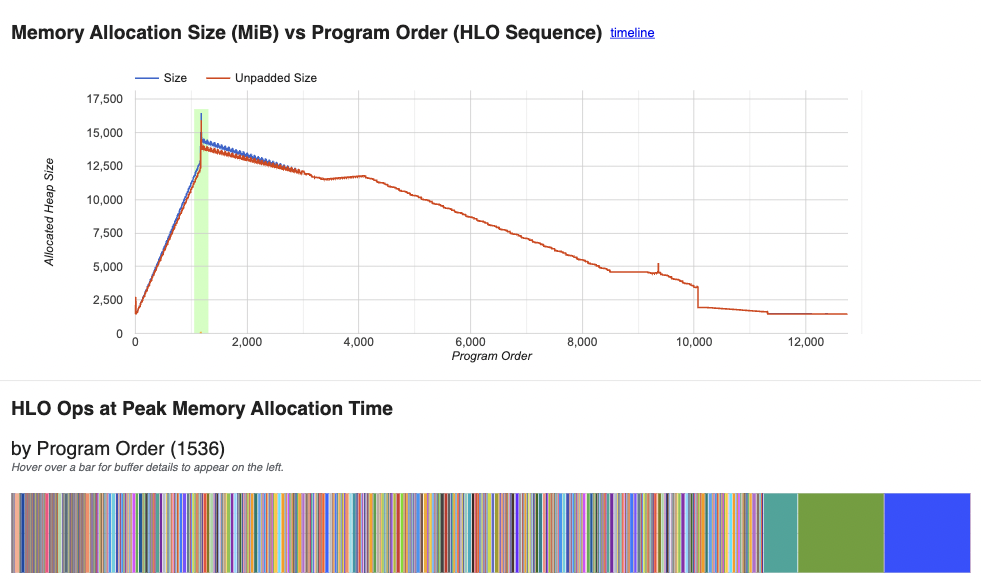The height and width of the screenshot is (580, 981).
Task: Click the Memory Allocation Size chart title
Action: (300, 32)
